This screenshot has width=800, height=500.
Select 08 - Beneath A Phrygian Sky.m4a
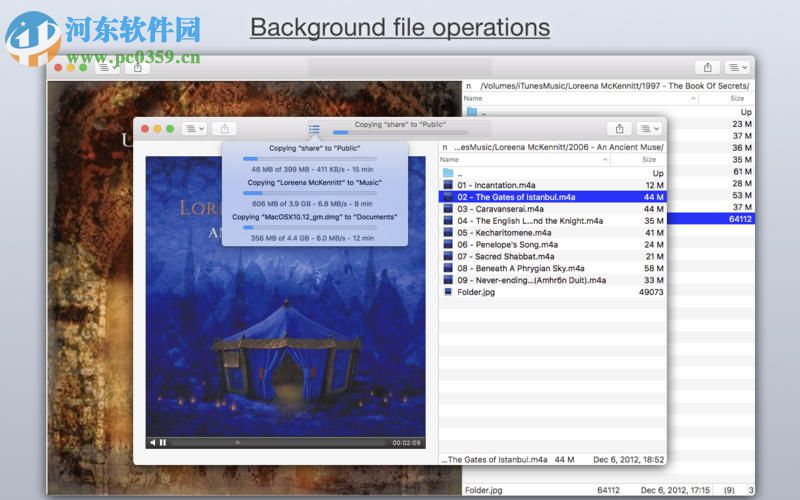(x=553, y=268)
